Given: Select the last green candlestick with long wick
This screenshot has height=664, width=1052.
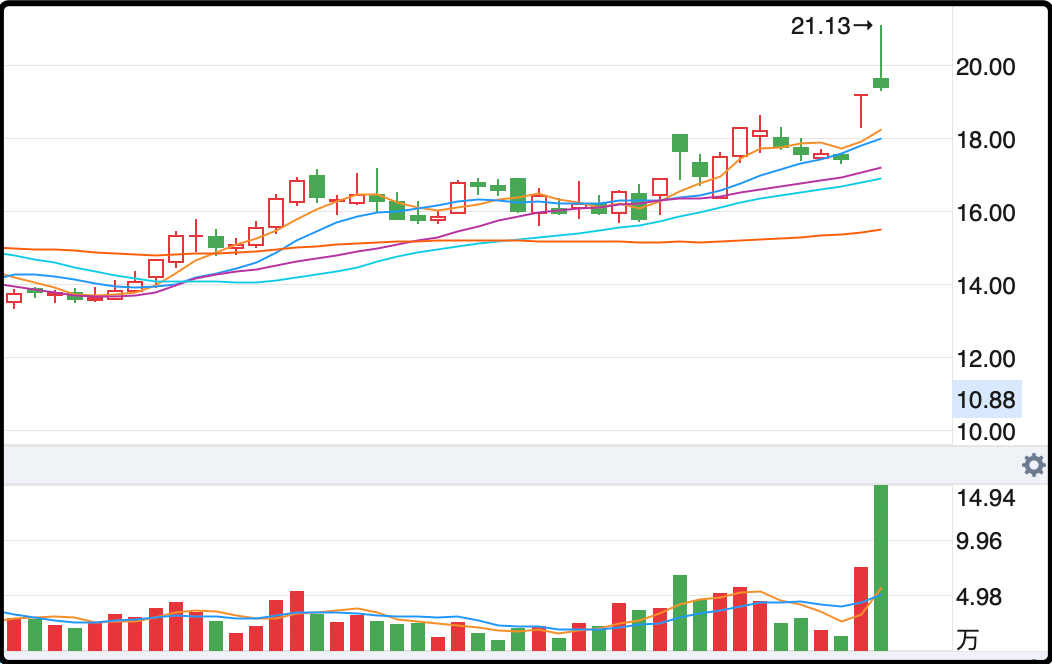Looking at the screenshot, I should click(x=881, y=82).
